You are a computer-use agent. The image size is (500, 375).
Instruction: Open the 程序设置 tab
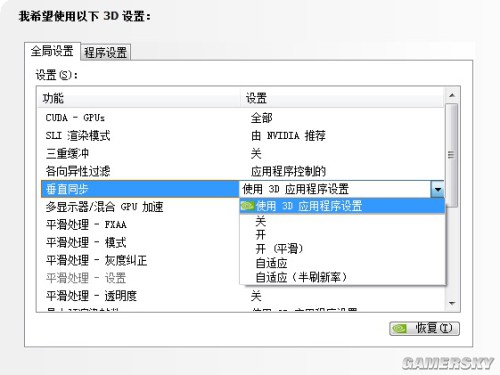click(x=106, y=52)
